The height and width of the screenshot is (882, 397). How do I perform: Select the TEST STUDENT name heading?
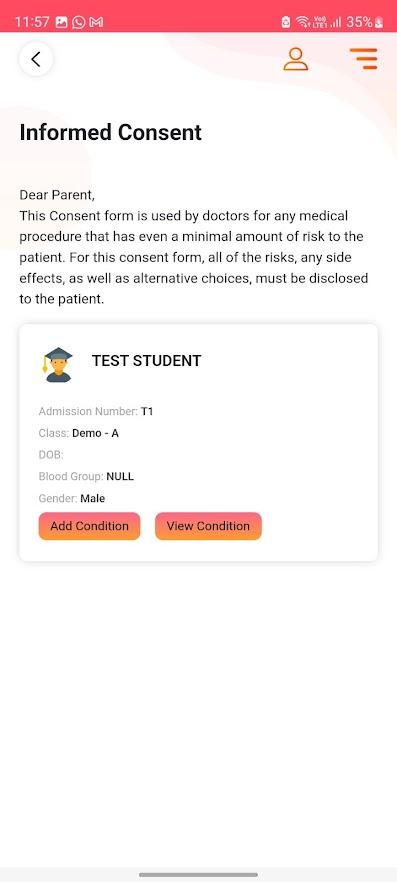click(147, 361)
